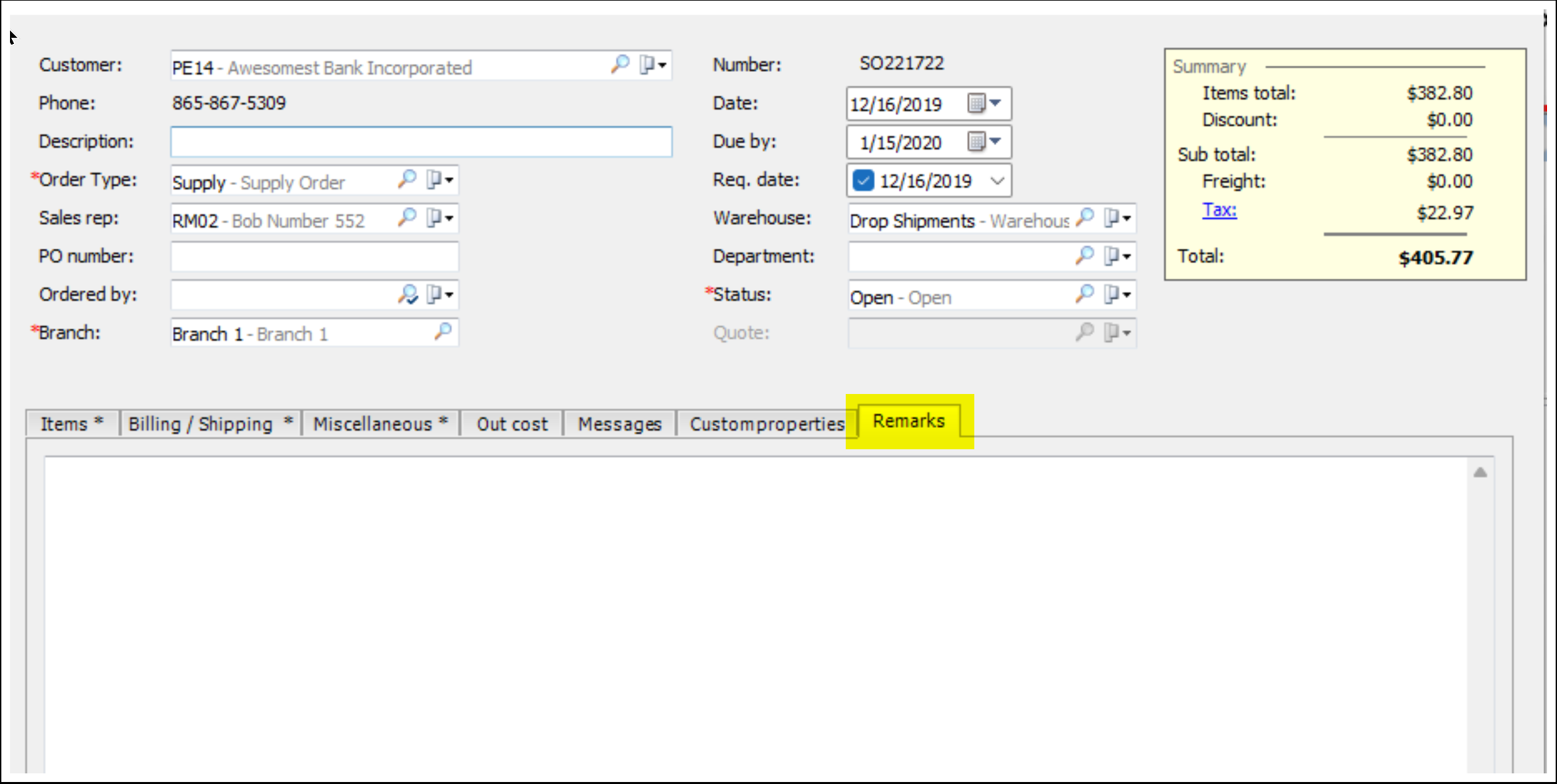Image resolution: width=1557 pixels, height=784 pixels.
Task: Click the scrollbar arrow in the Remarks area
Action: coord(1480,471)
